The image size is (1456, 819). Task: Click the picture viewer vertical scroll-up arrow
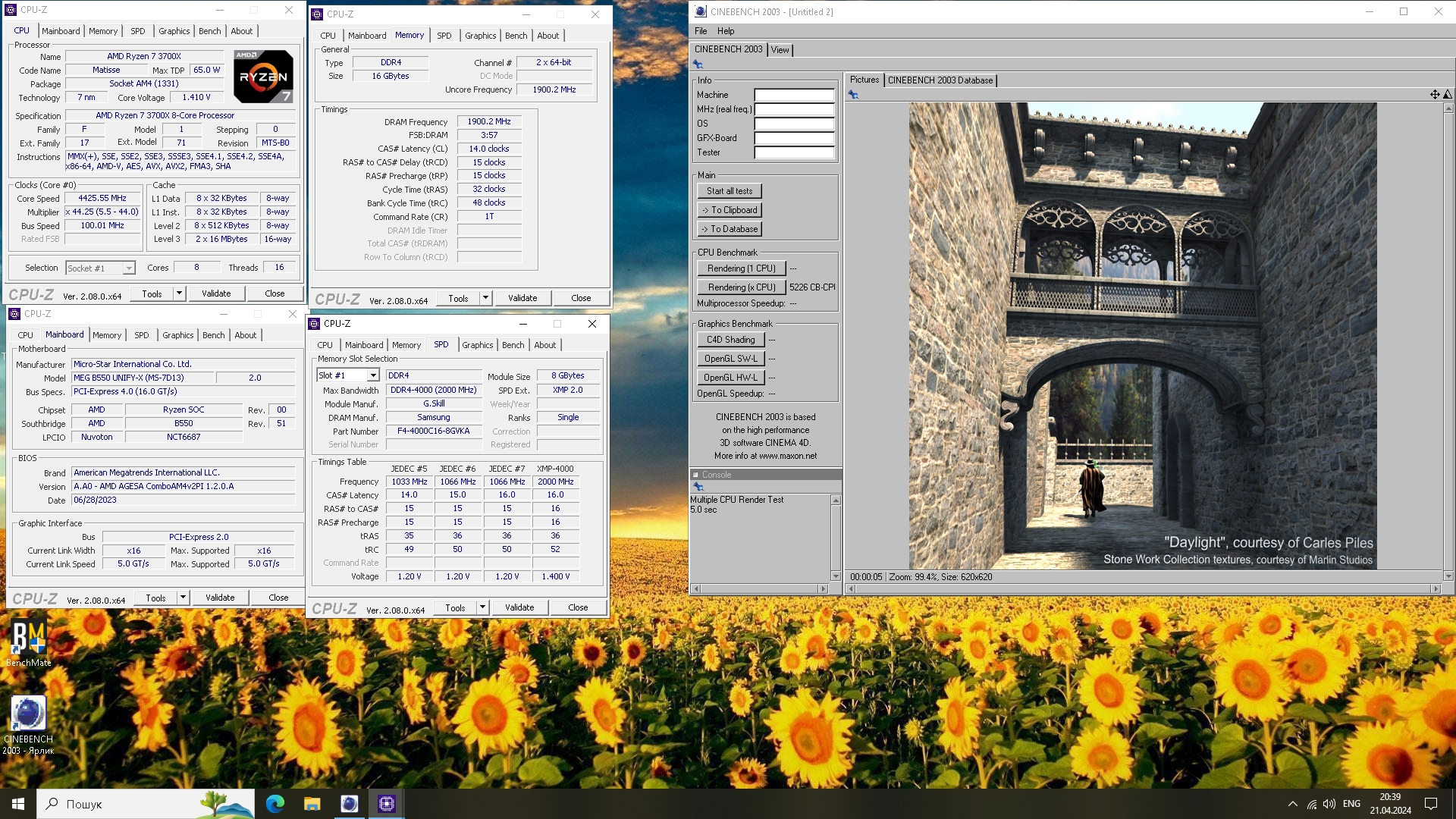[x=1448, y=108]
